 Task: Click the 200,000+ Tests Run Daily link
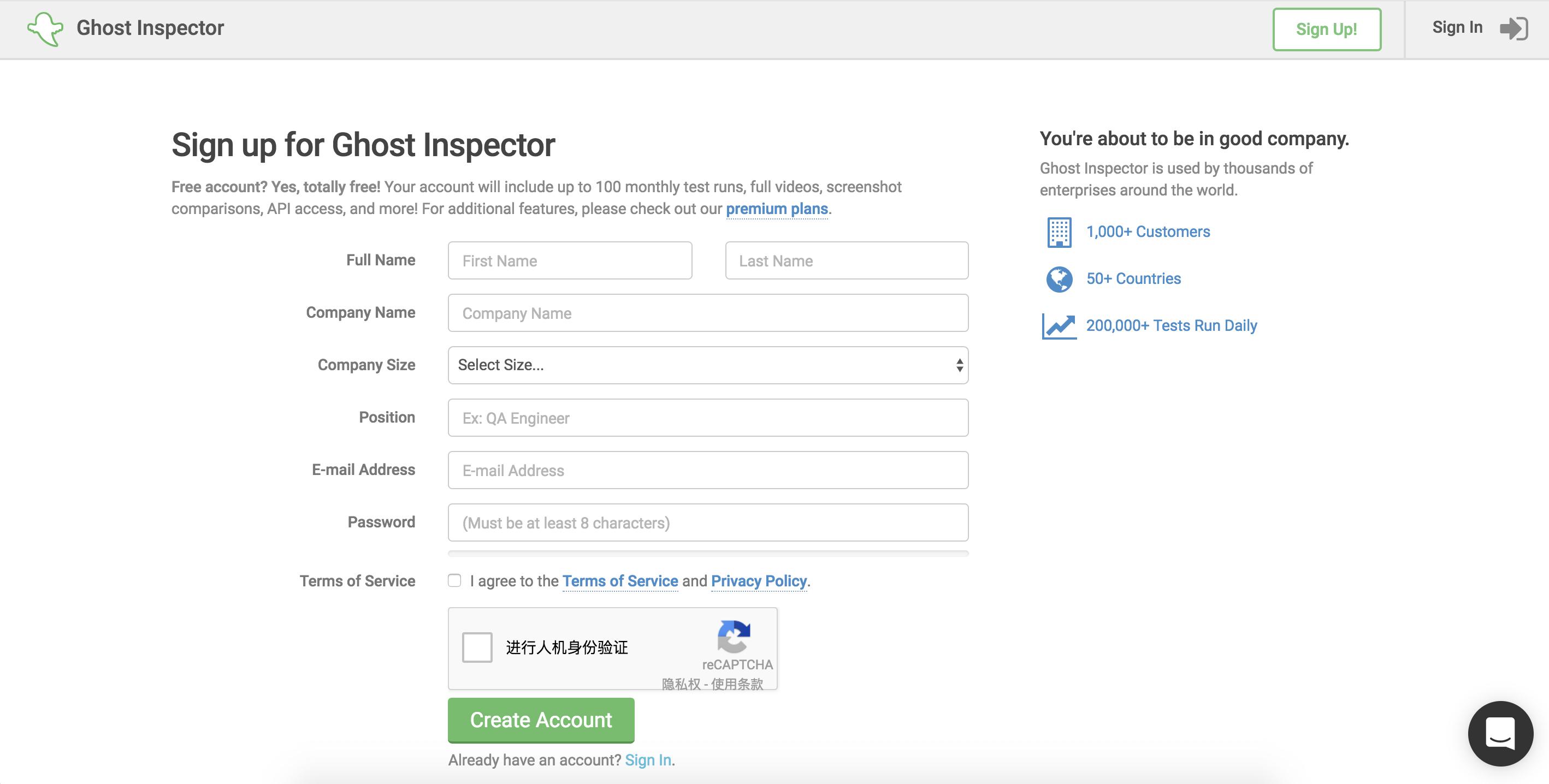click(1172, 325)
